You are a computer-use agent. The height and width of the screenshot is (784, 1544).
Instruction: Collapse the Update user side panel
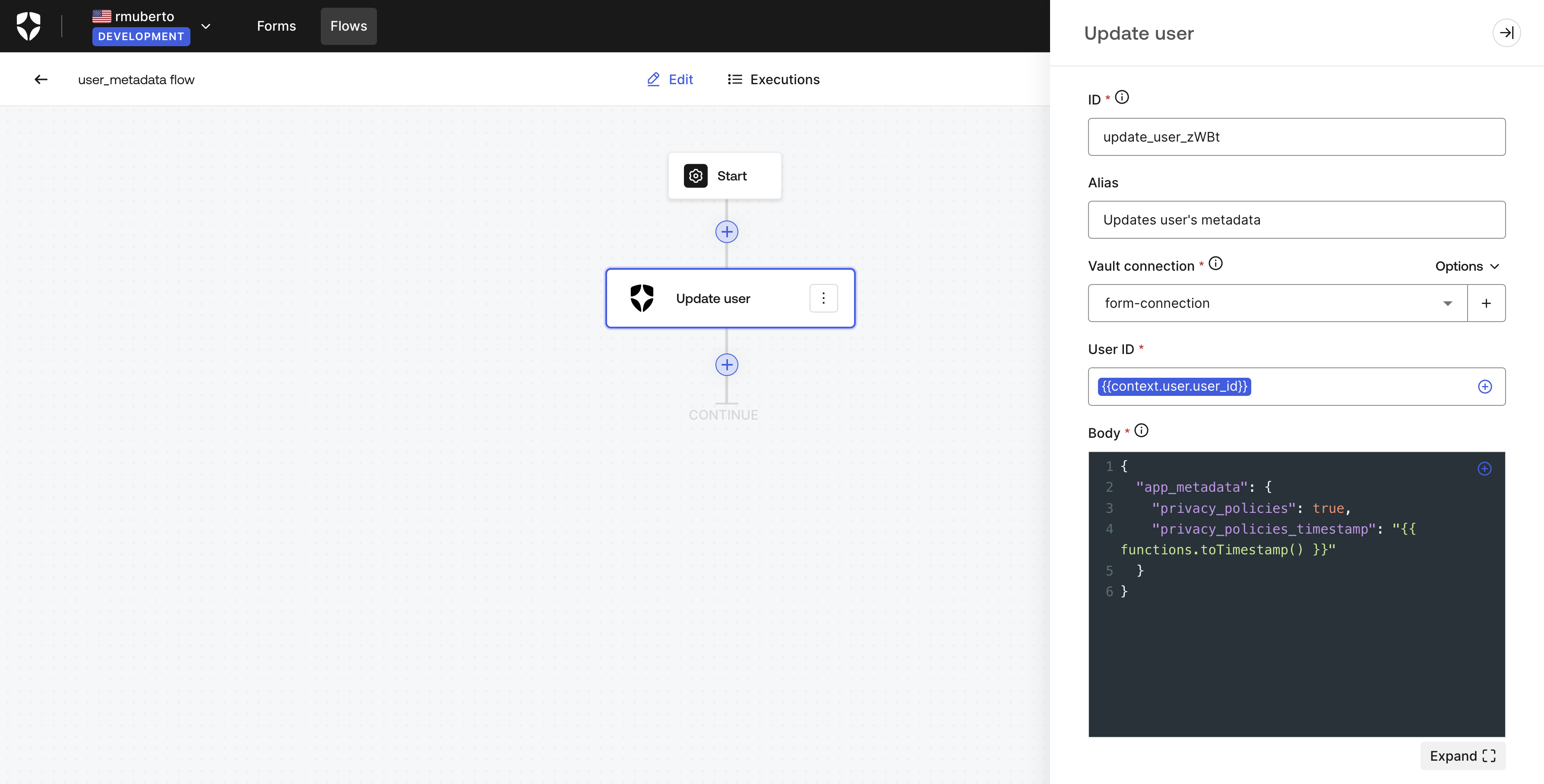click(x=1506, y=32)
